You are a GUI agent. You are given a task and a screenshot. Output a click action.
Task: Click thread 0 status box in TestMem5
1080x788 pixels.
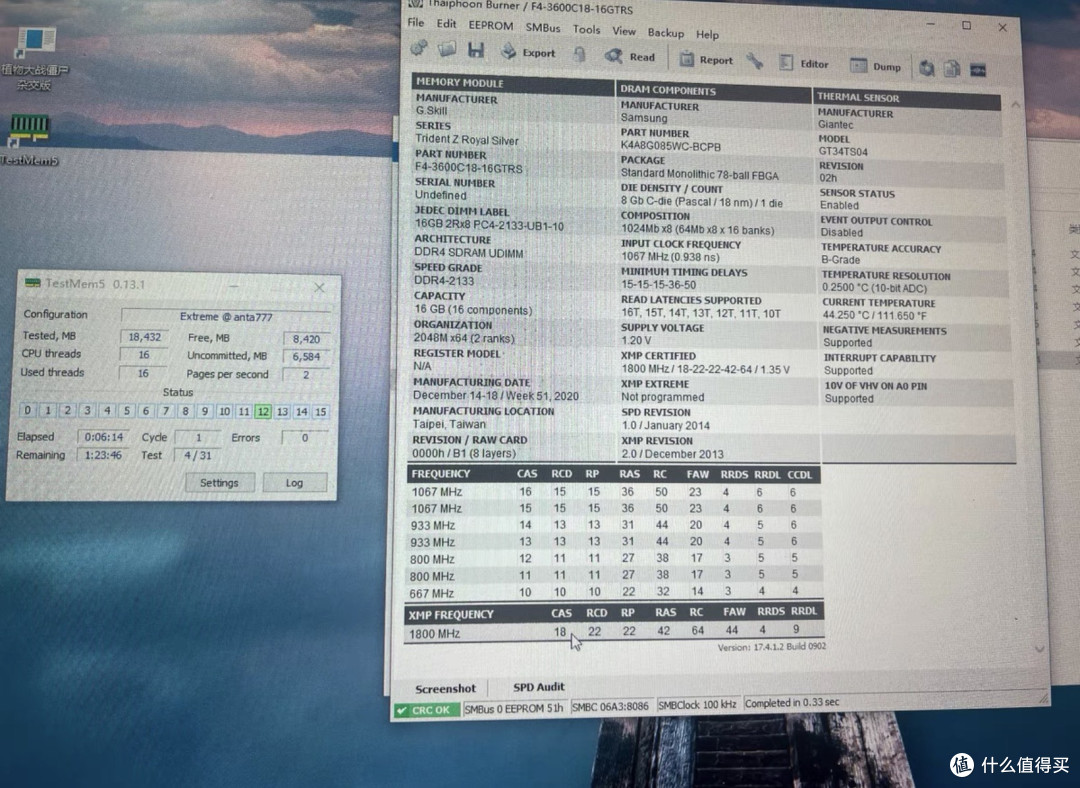click(27, 410)
